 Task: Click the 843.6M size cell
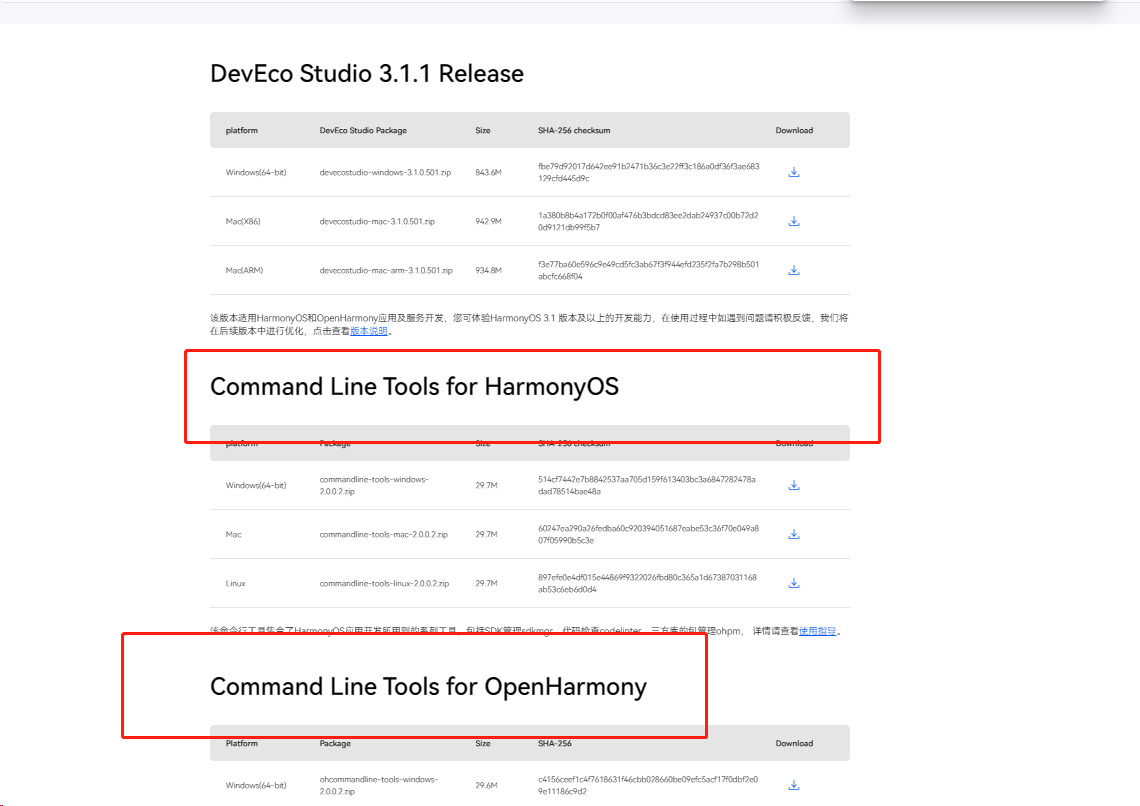[489, 172]
